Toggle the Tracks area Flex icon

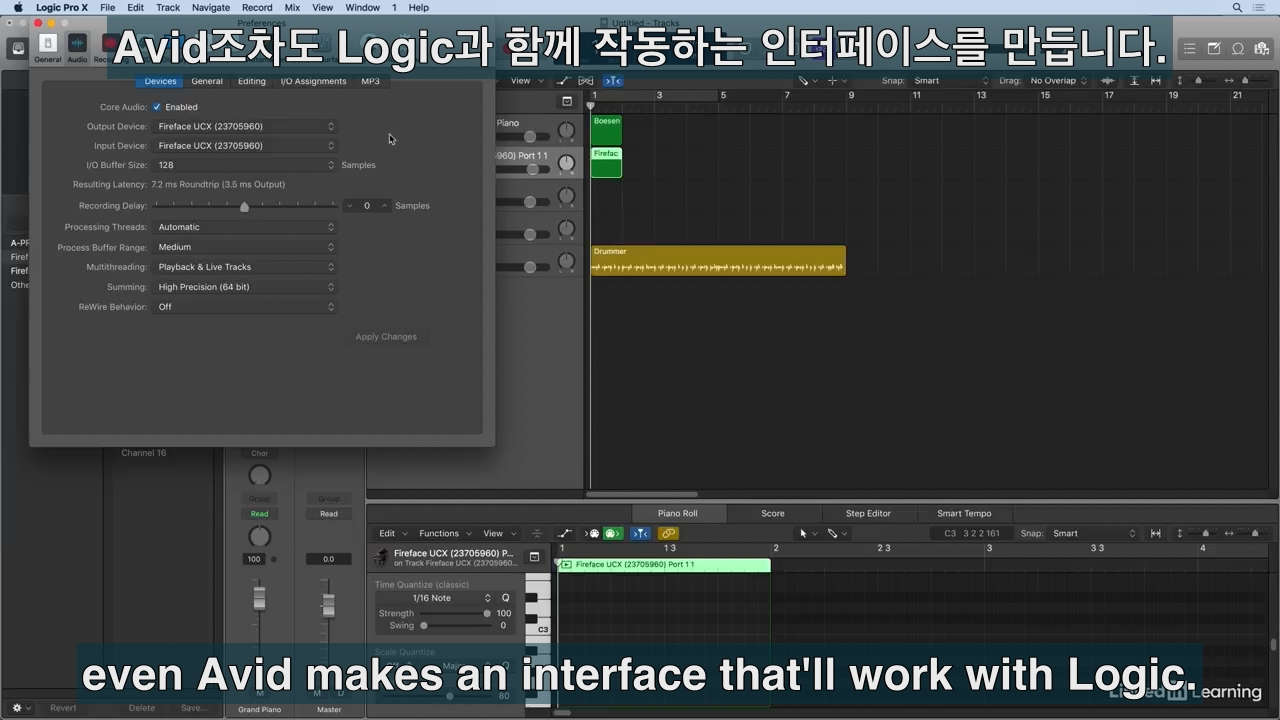587,81
